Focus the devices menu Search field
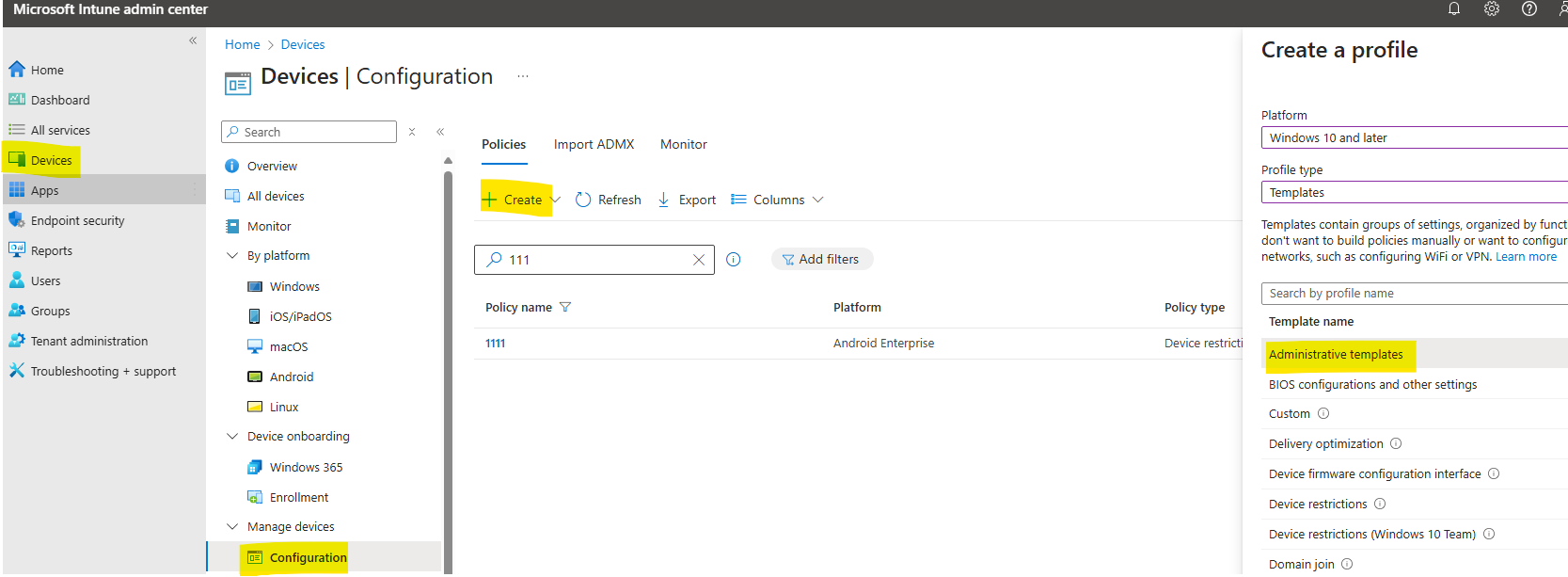 point(309,132)
